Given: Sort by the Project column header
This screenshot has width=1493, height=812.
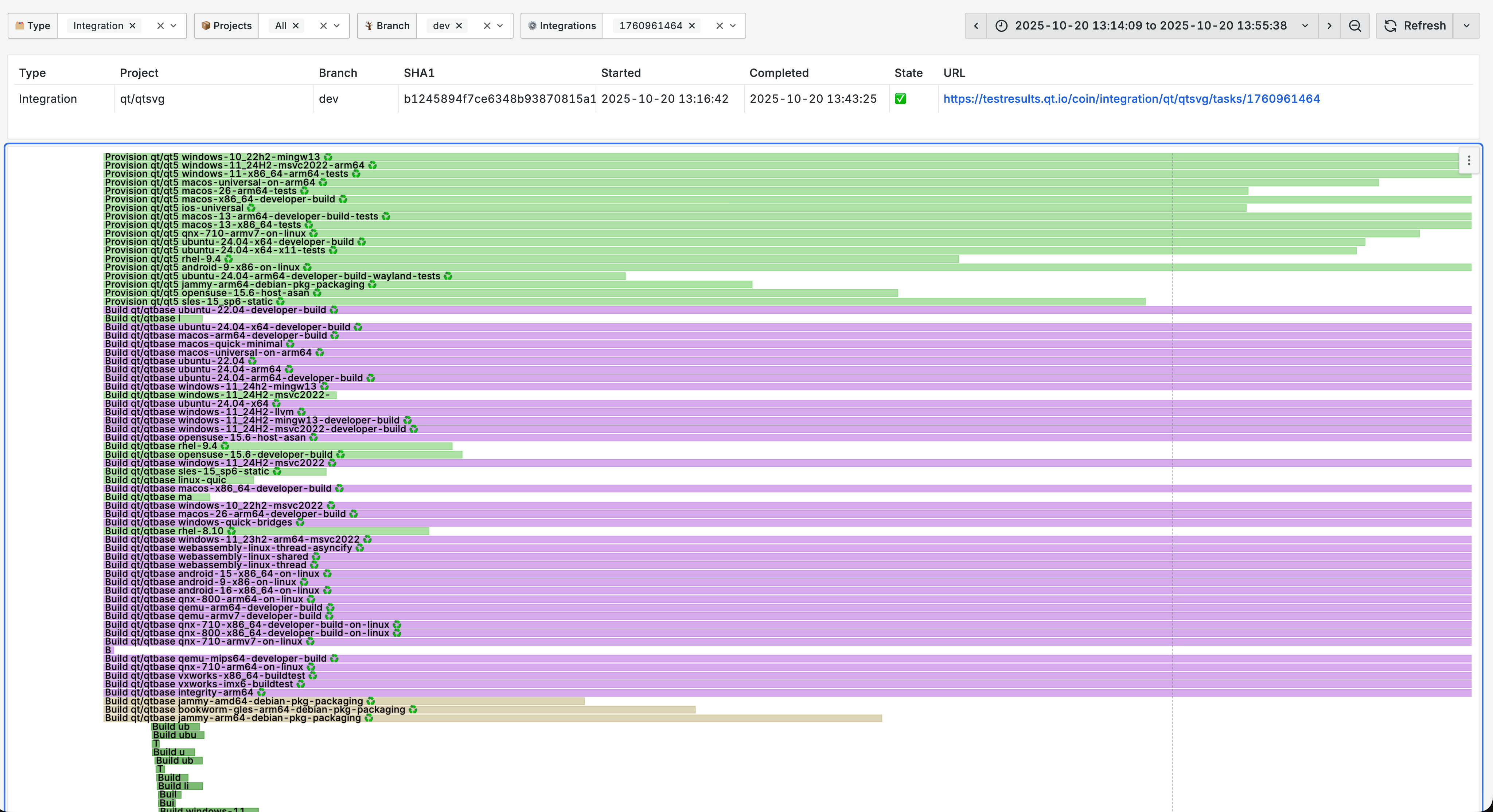Looking at the screenshot, I should pos(139,73).
